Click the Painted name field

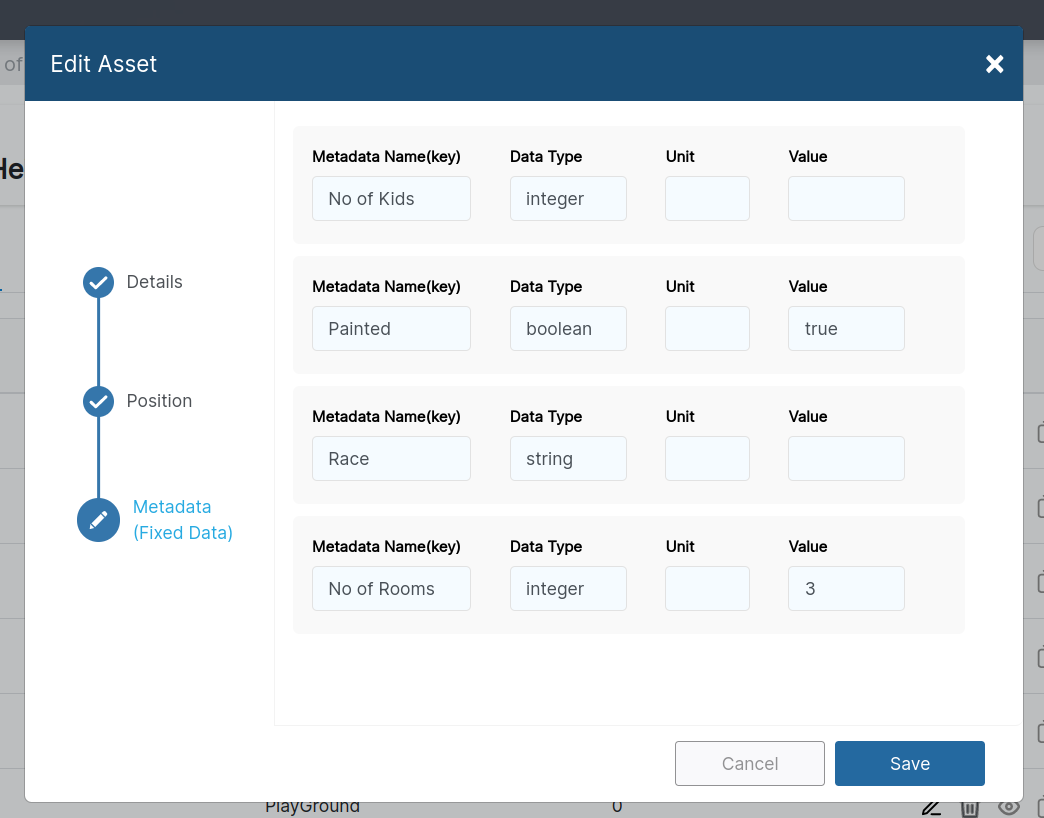pyautogui.click(x=392, y=329)
